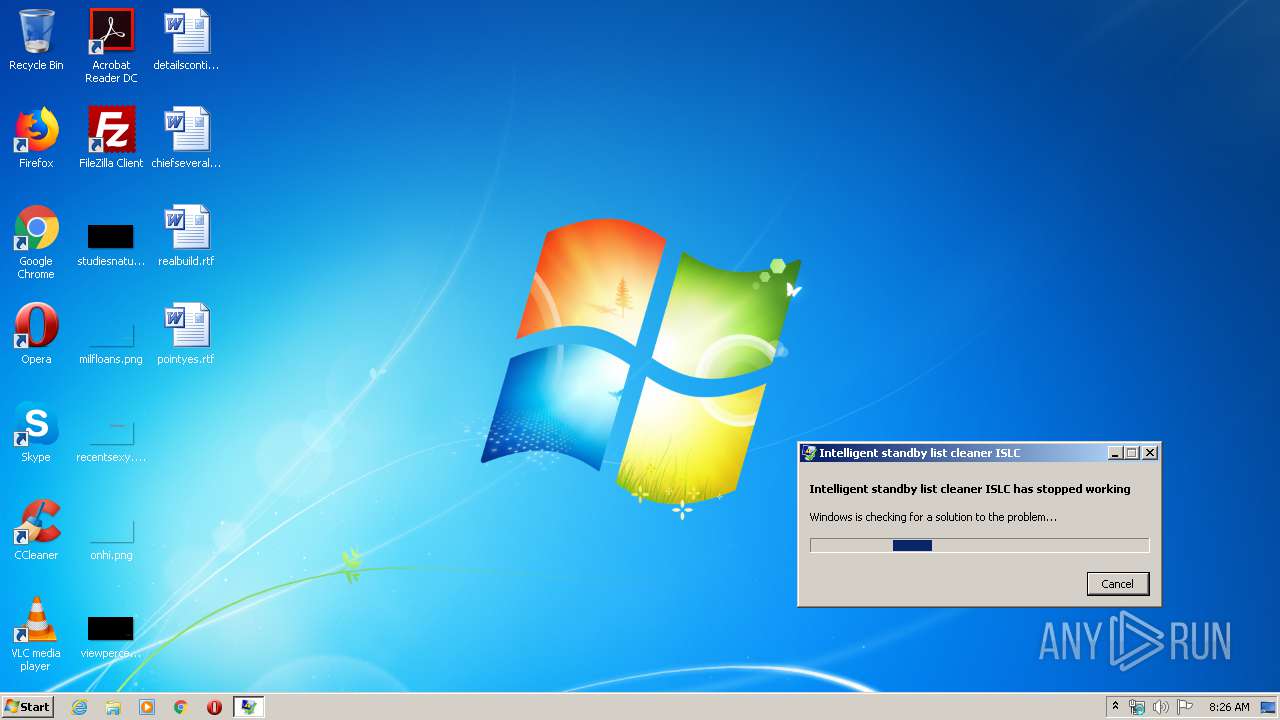The height and width of the screenshot is (720, 1280).
Task: Launch Acrobat Reader DC shortcut
Action: coord(111,46)
